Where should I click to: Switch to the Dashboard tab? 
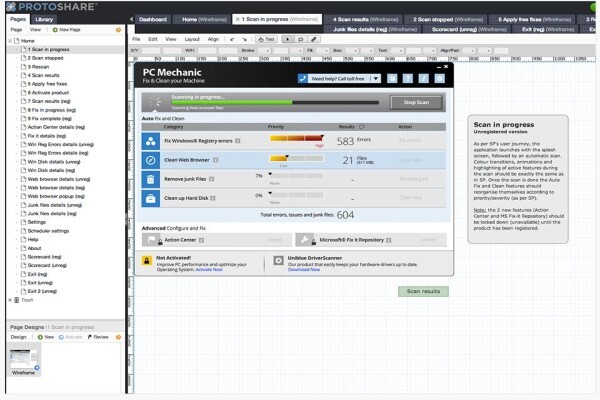(x=153, y=19)
